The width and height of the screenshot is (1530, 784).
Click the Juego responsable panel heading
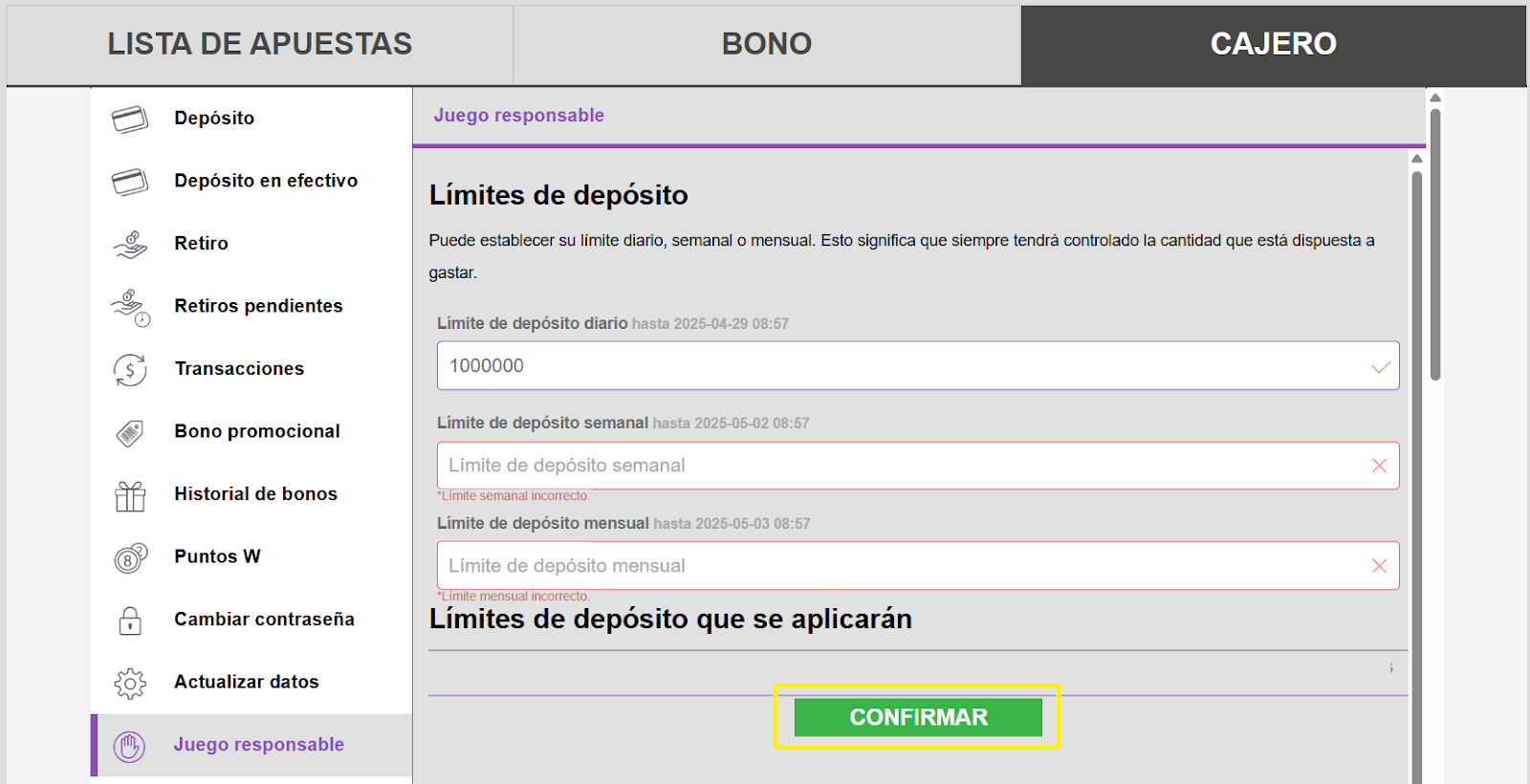(x=519, y=116)
